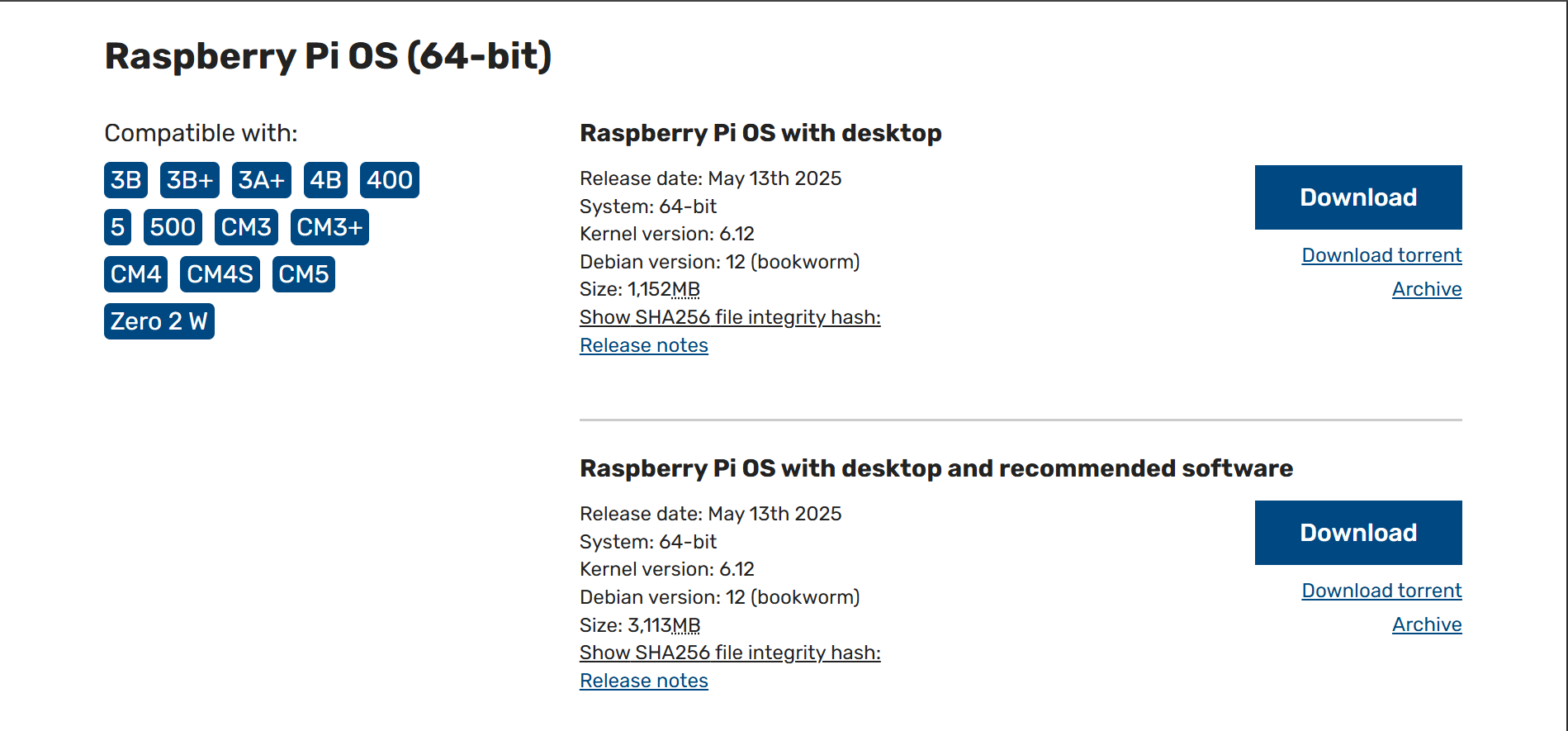Open Release notes for recommended software version
Screen dimensions: 1568x731
coord(643,681)
